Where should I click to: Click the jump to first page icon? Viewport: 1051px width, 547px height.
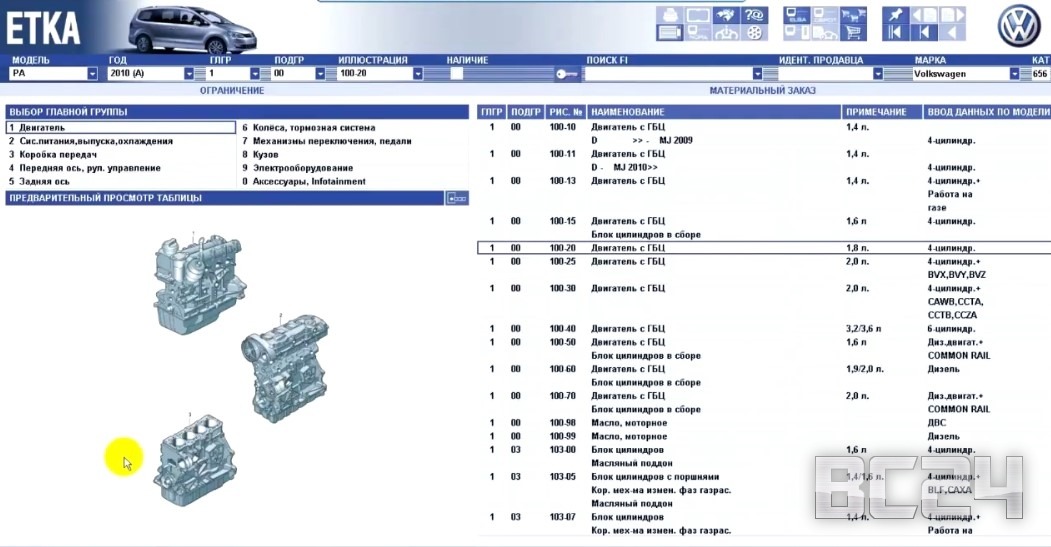coord(895,33)
